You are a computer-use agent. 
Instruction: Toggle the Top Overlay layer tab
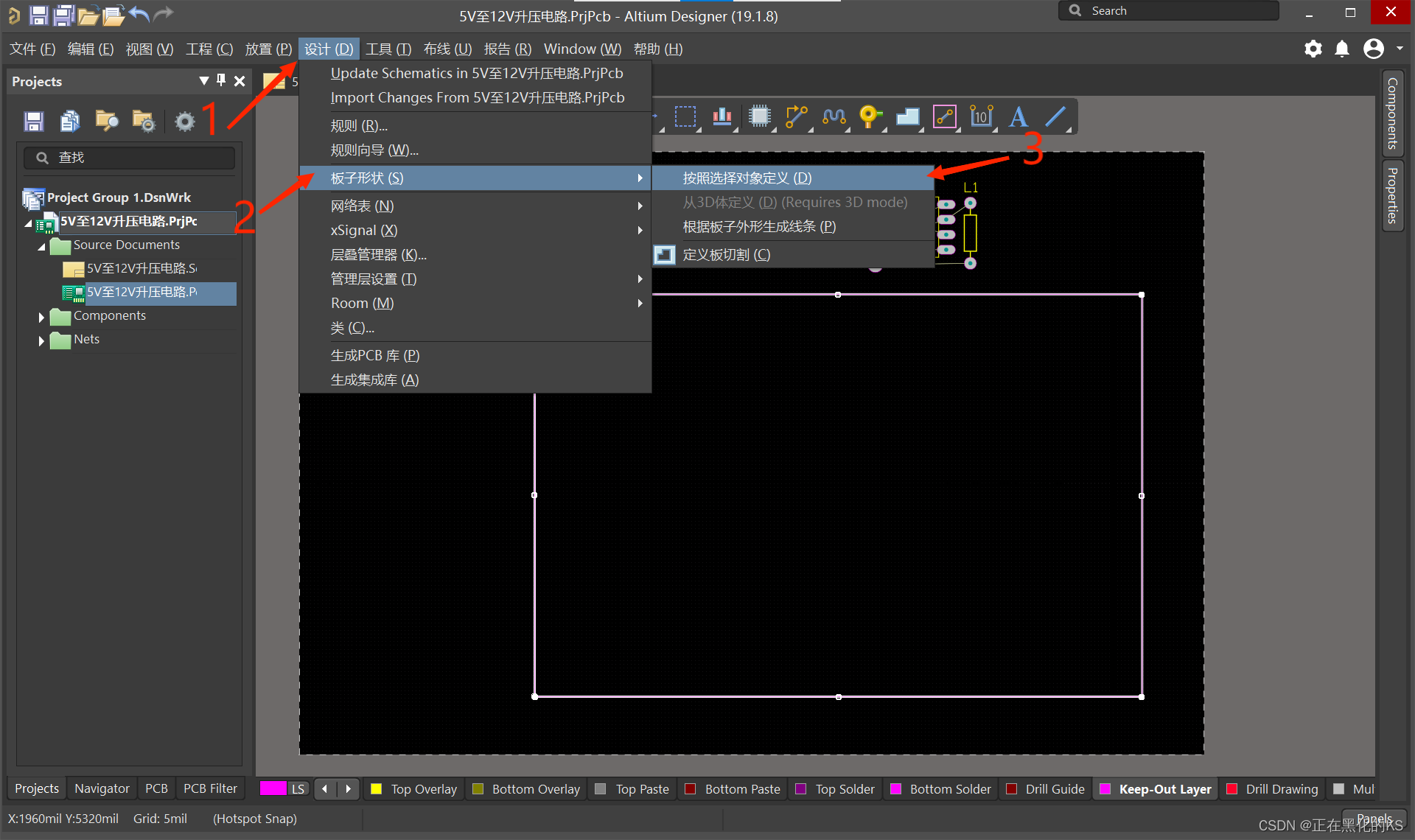tap(413, 789)
